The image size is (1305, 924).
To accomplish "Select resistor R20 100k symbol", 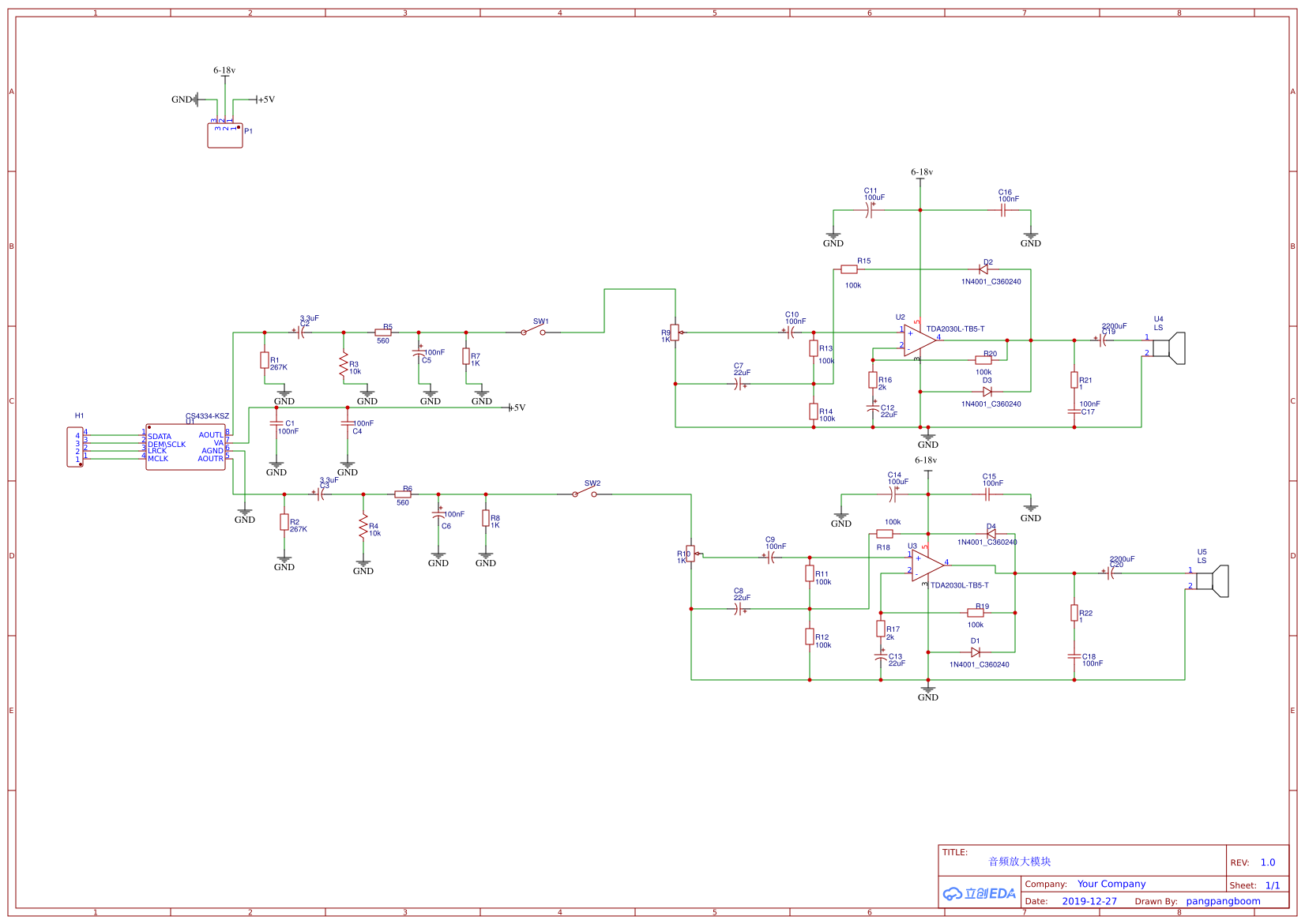I will click(983, 360).
